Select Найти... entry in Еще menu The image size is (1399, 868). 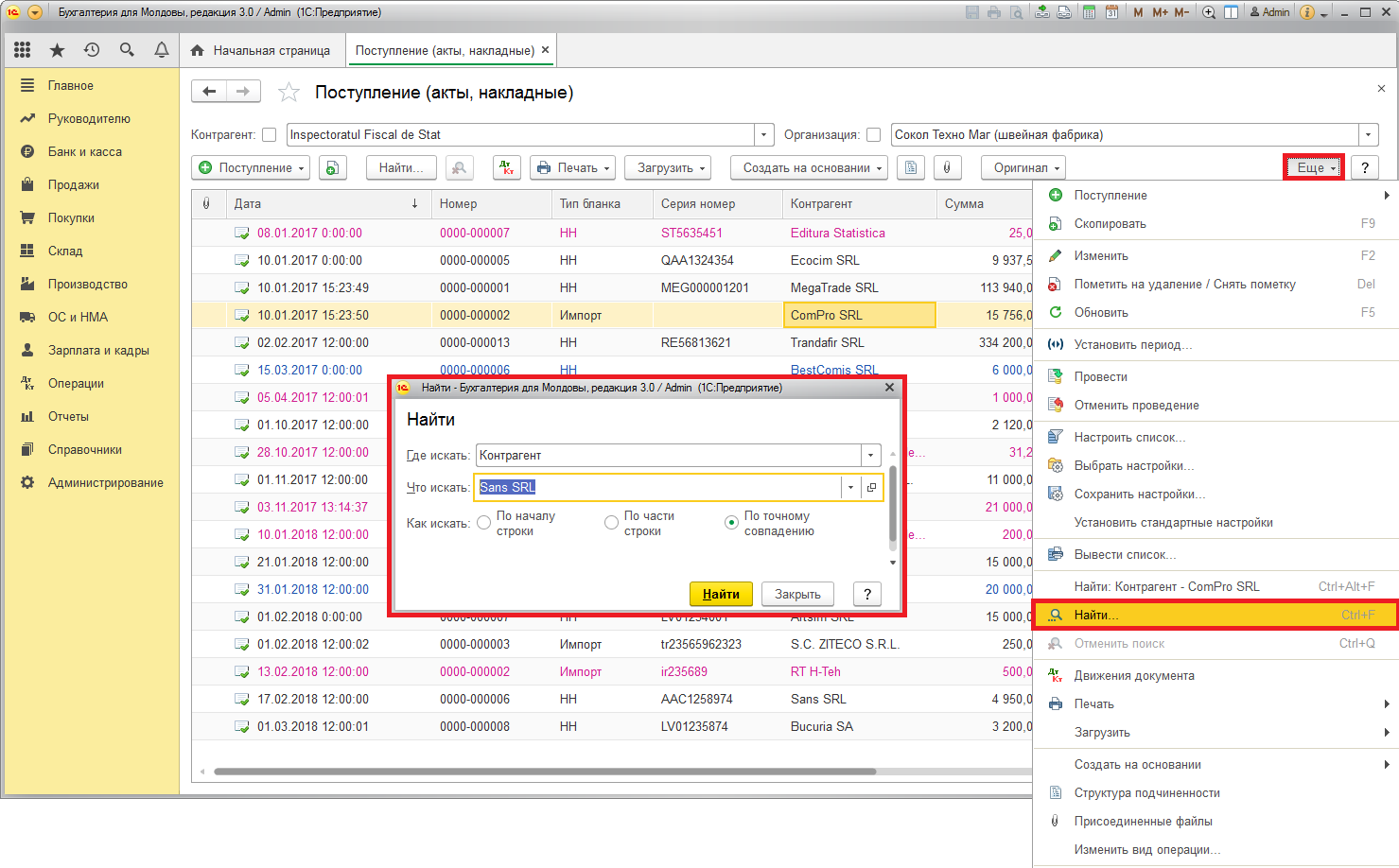click(x=1215, y=615)
